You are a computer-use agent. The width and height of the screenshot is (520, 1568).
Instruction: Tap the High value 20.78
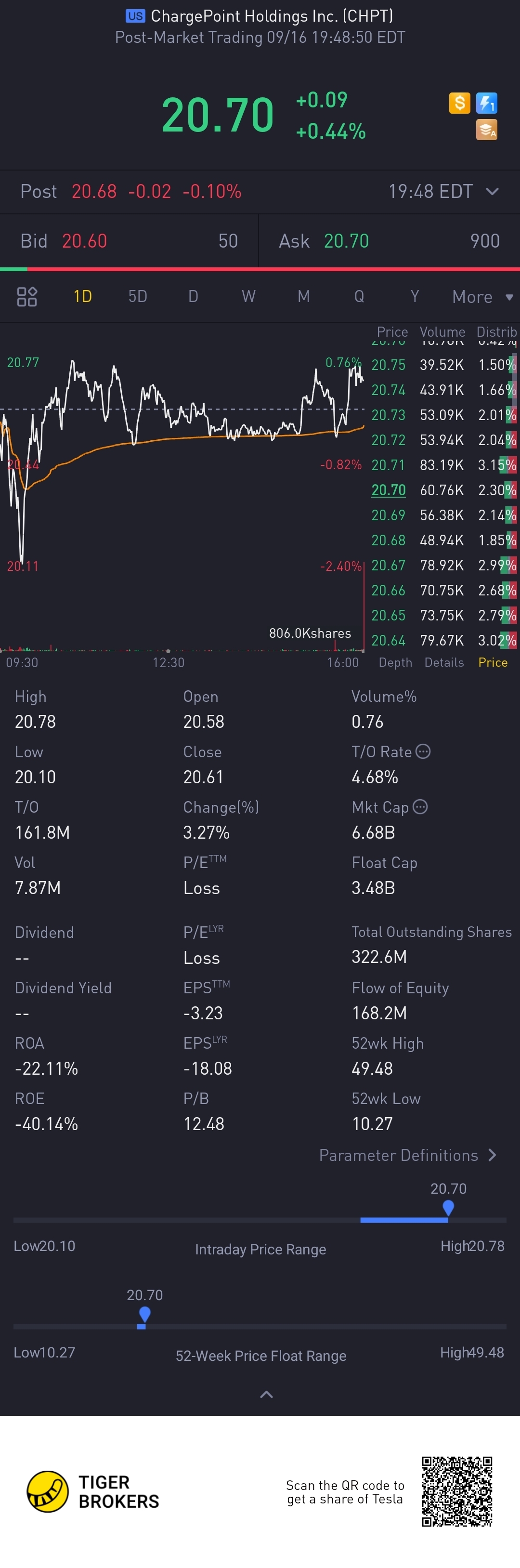(x=35, y=722)
